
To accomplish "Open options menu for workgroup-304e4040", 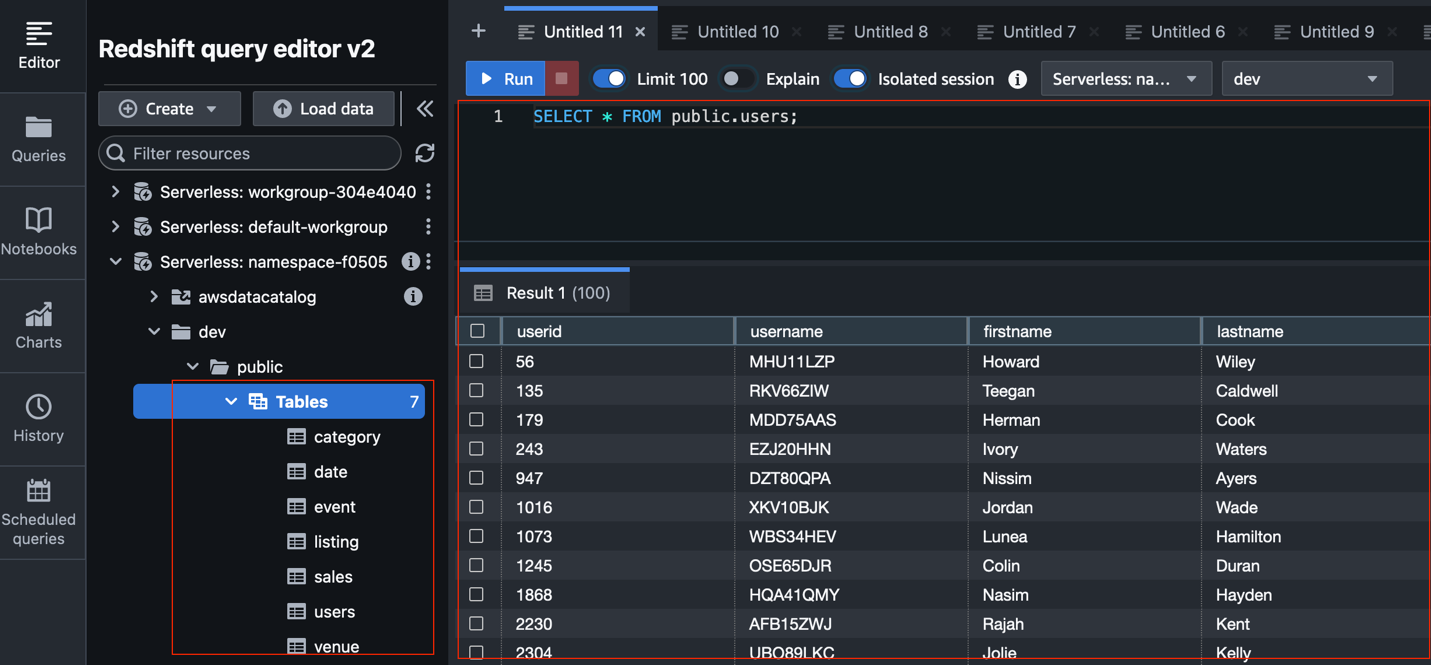I will 429,191.
